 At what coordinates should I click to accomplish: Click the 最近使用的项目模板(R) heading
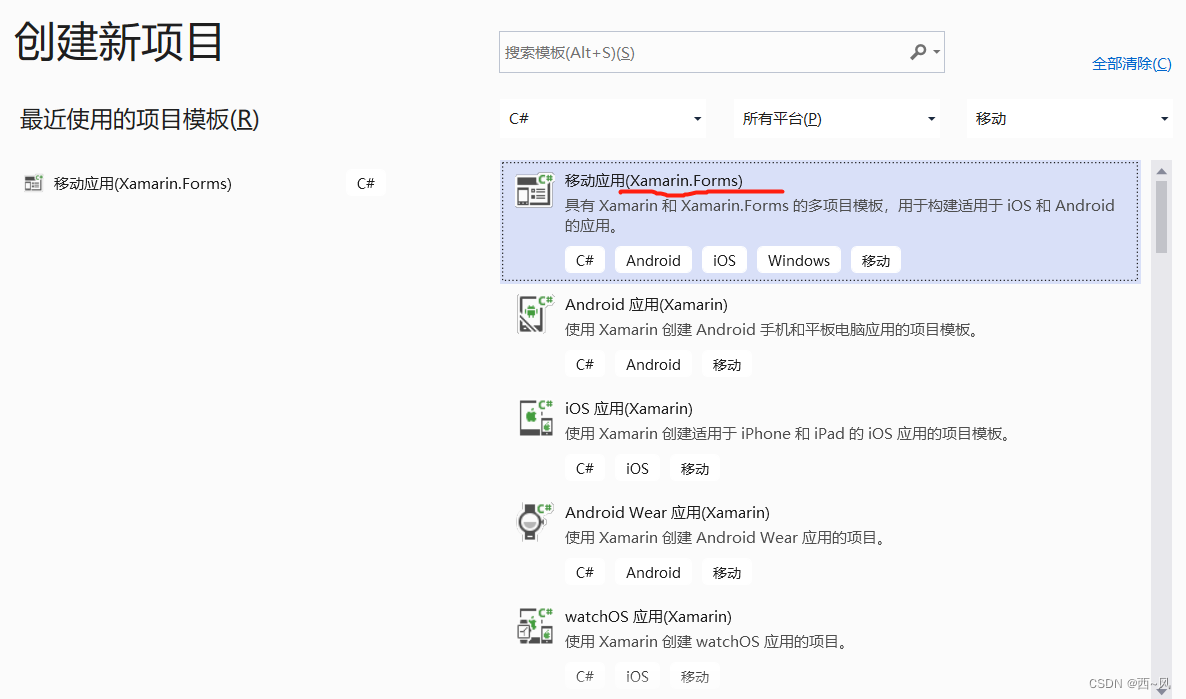click(139, 120)
